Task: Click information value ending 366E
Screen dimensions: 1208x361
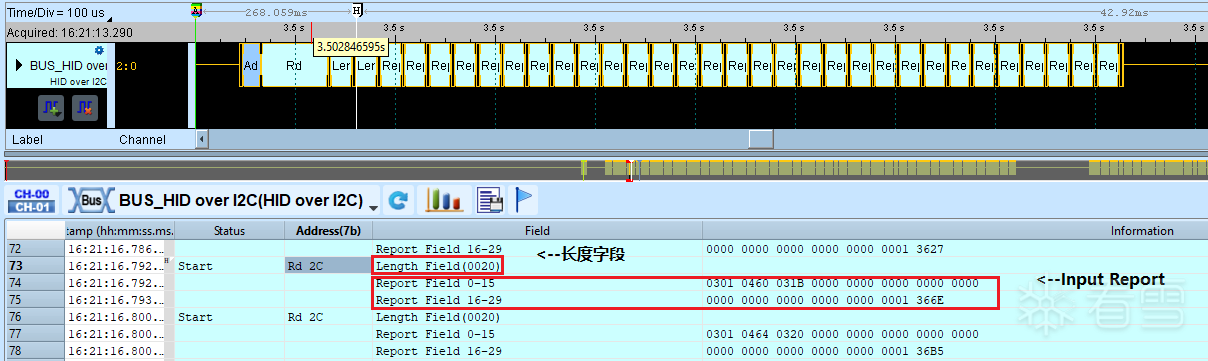Action: [x=824, y=300]
